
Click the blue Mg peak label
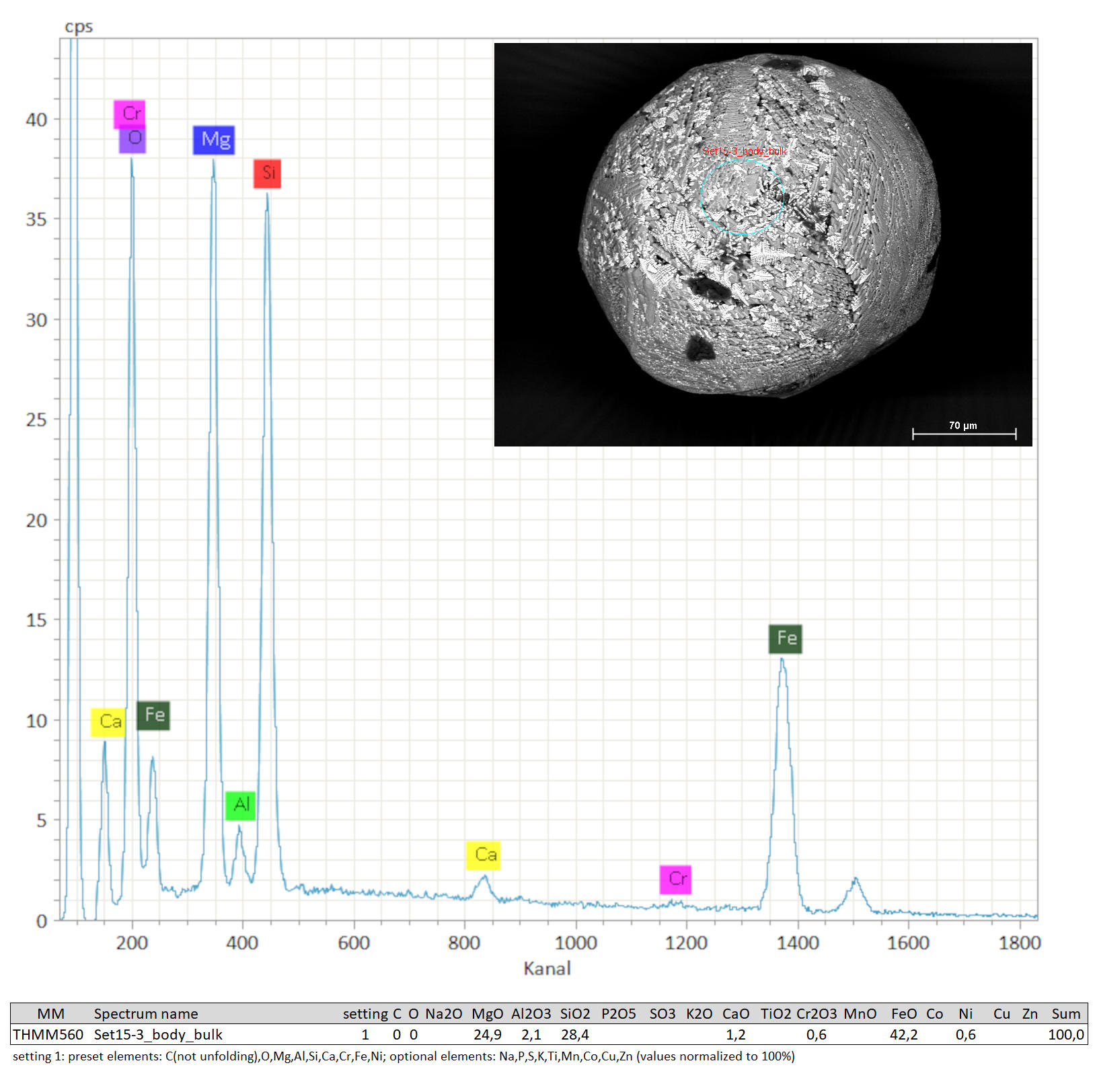point(214,140)
